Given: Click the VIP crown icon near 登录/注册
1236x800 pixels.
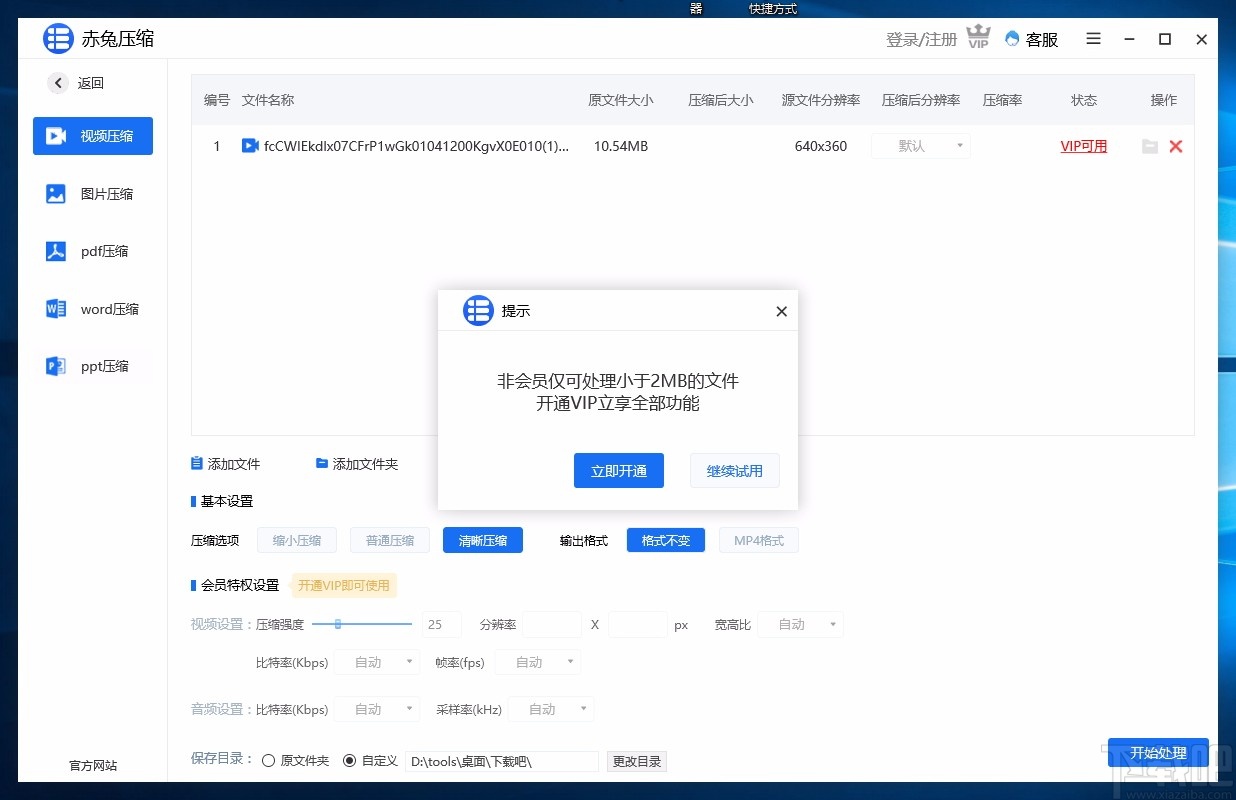Looking at the screenshot, I should click(978, 37).
